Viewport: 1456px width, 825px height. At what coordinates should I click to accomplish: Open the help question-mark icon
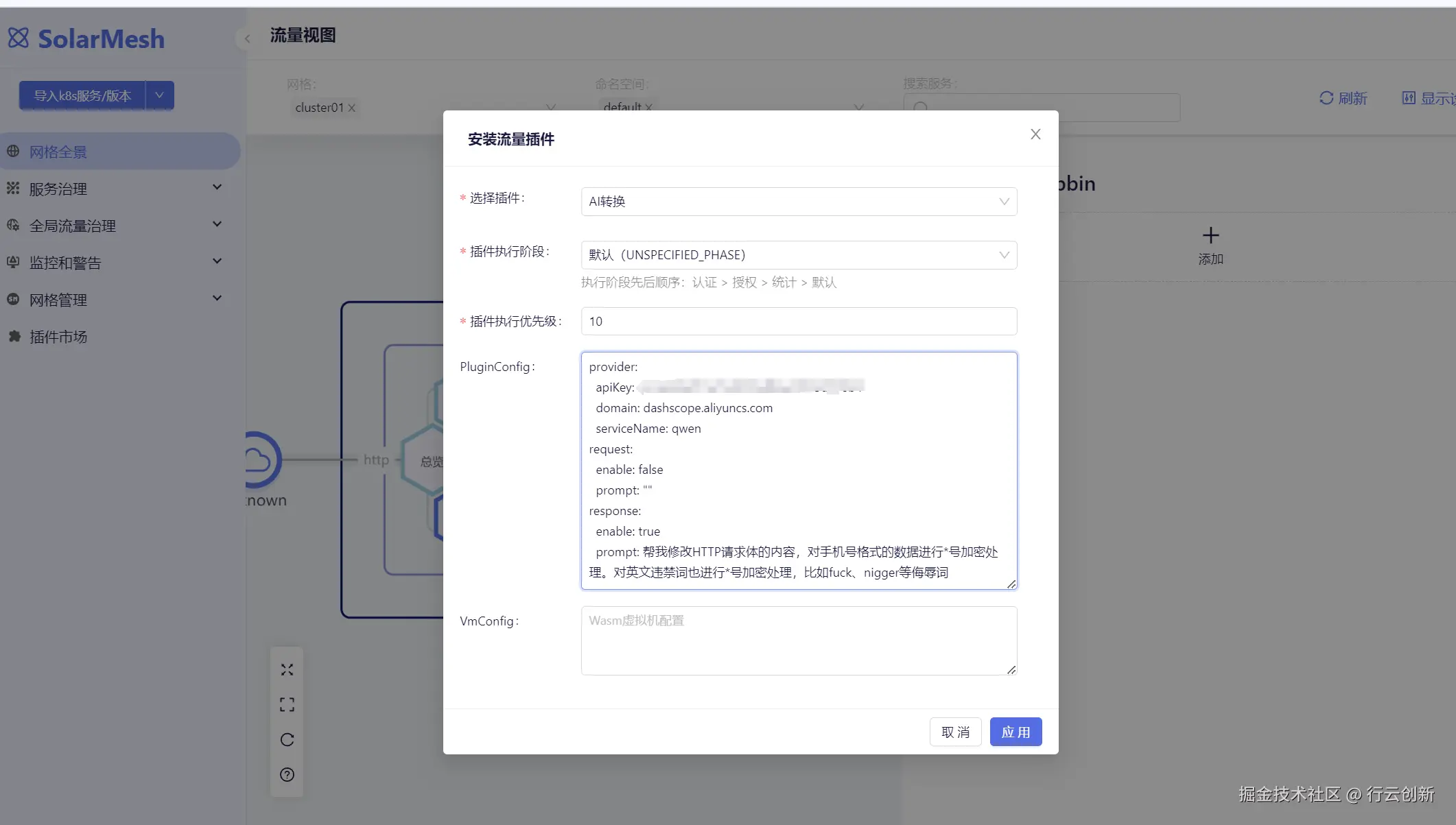tap(287, 774)
